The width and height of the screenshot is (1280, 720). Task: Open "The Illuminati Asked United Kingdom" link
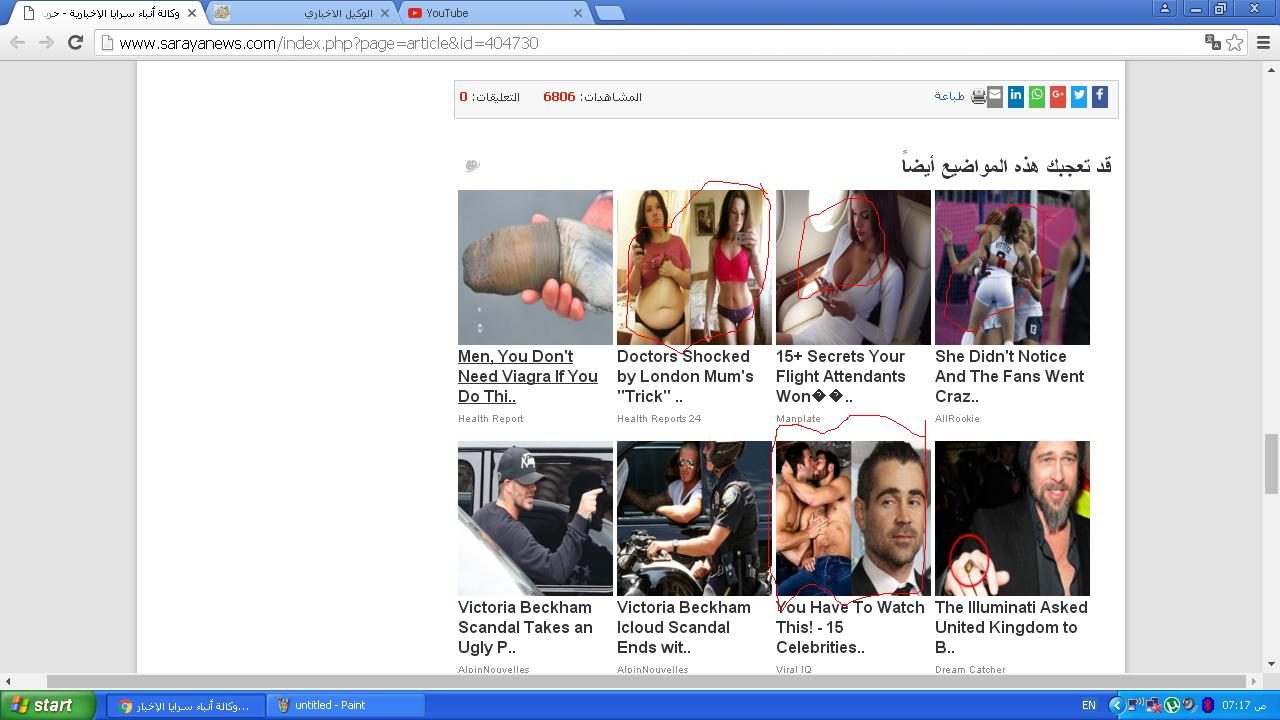pos(1011,627)
